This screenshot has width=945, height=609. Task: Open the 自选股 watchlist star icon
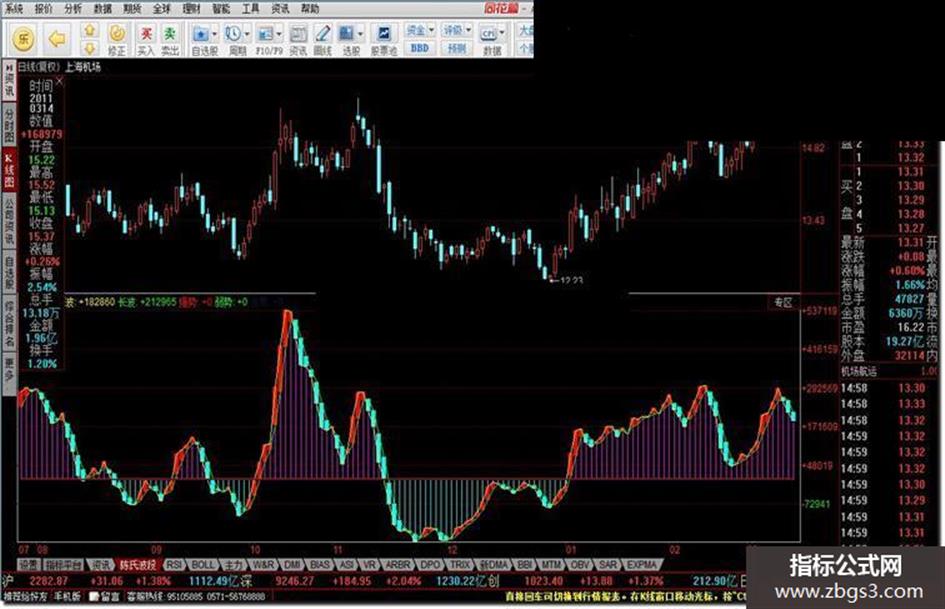[x=201, y=34]
